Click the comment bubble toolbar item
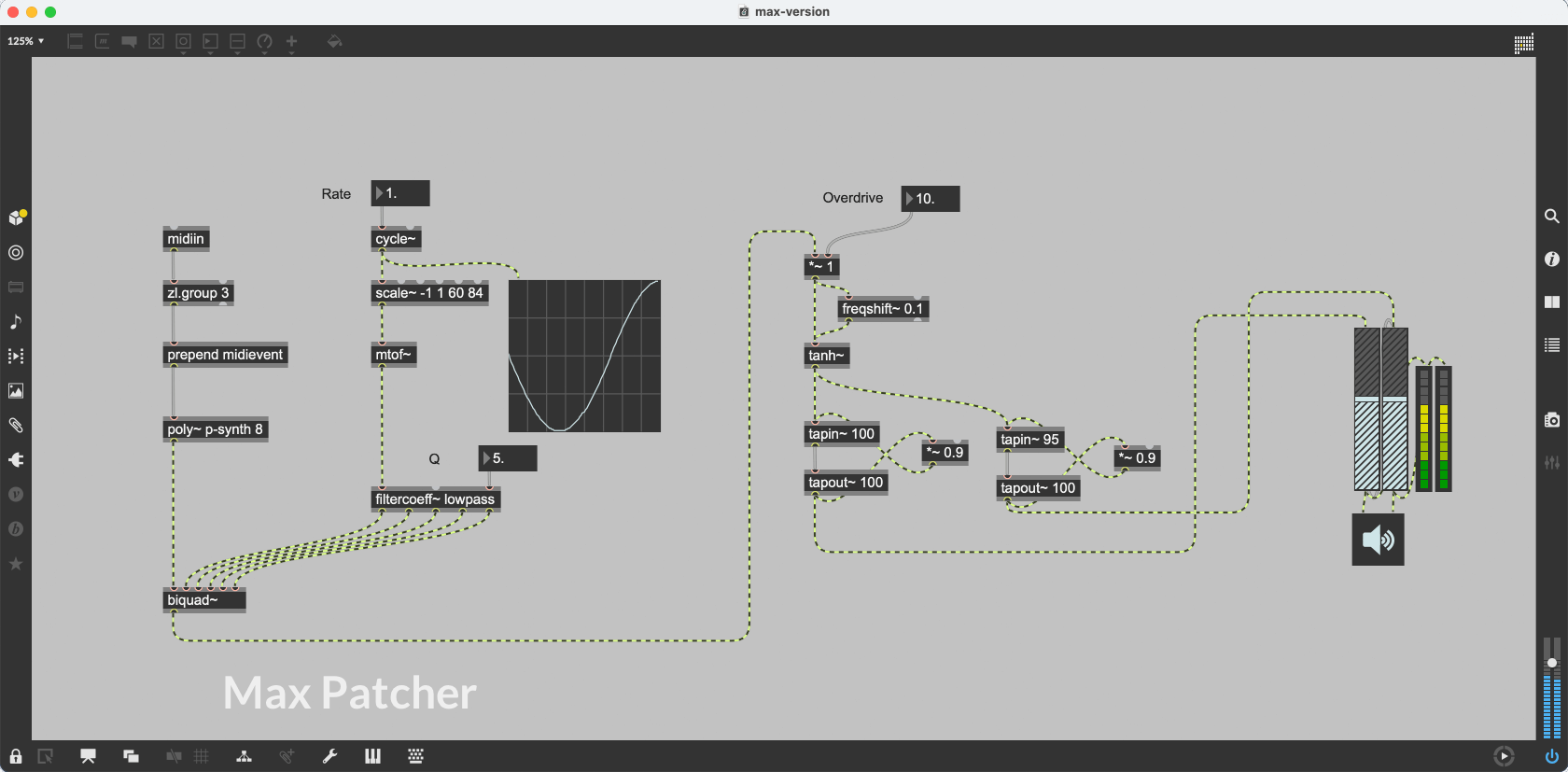Image resolution: width=1568 pixels, height=772 pixels. click(129, 41)
